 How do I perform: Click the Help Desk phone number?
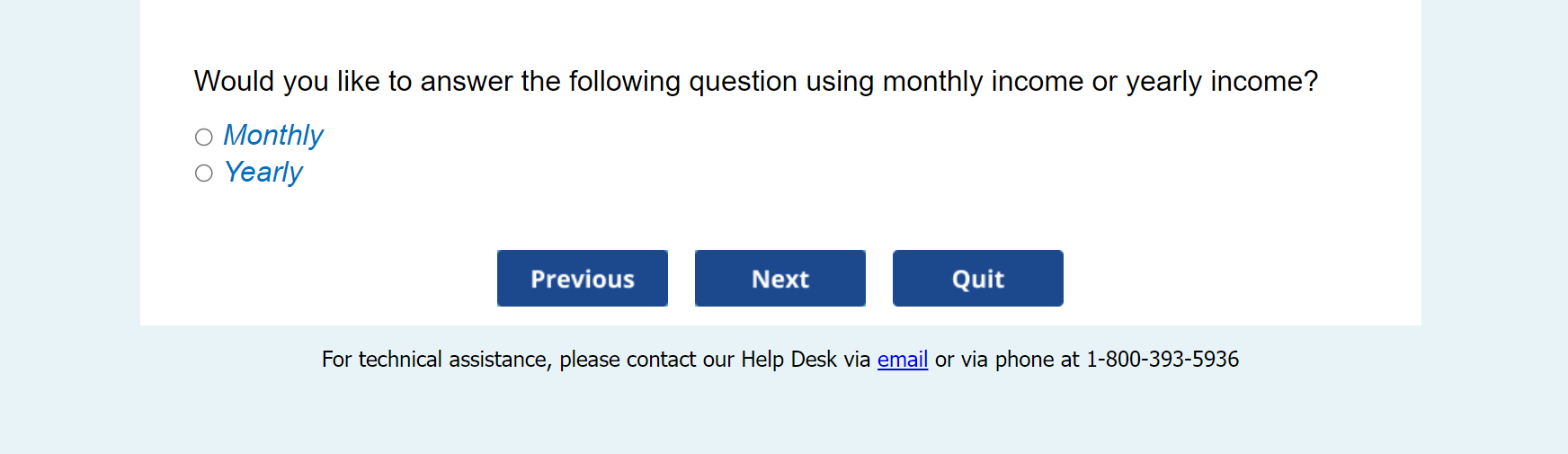[x=1162, y=360]
